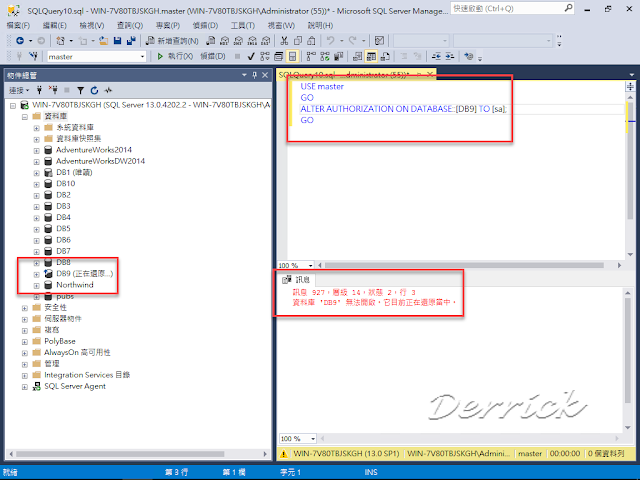
Task: Click the Object Explorer disconnect icon
Action: pos(53,90)
